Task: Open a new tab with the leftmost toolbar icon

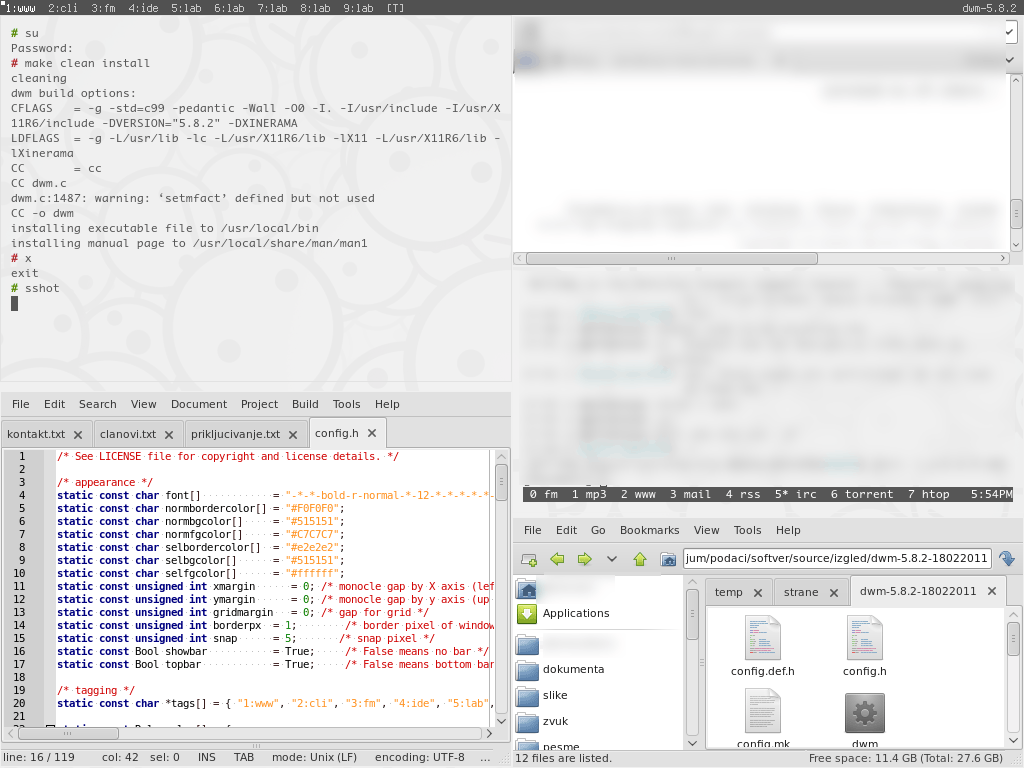Action: tap(527, 559)
